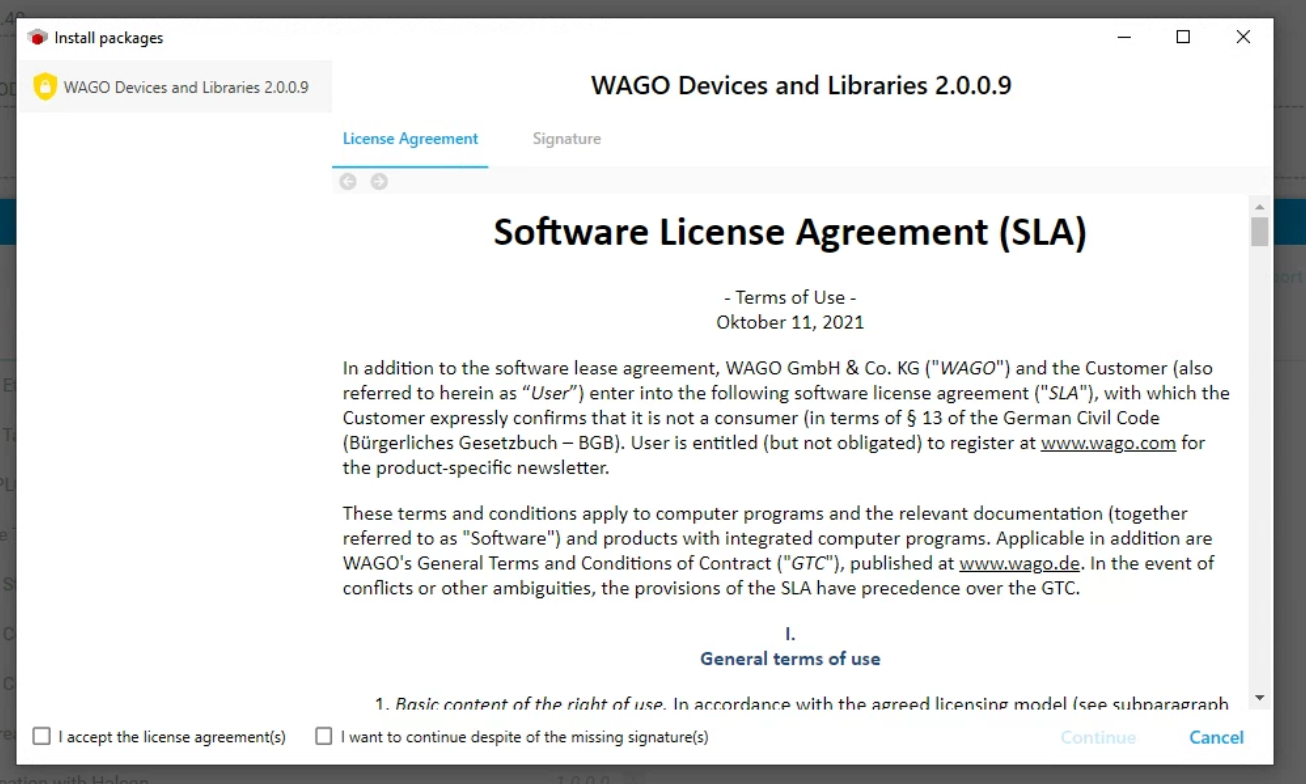The height and width of the screenshot is (784, 1306).
Task: Click the yellow shield icon beside the WAGO package
Action: tap(45, 87)
